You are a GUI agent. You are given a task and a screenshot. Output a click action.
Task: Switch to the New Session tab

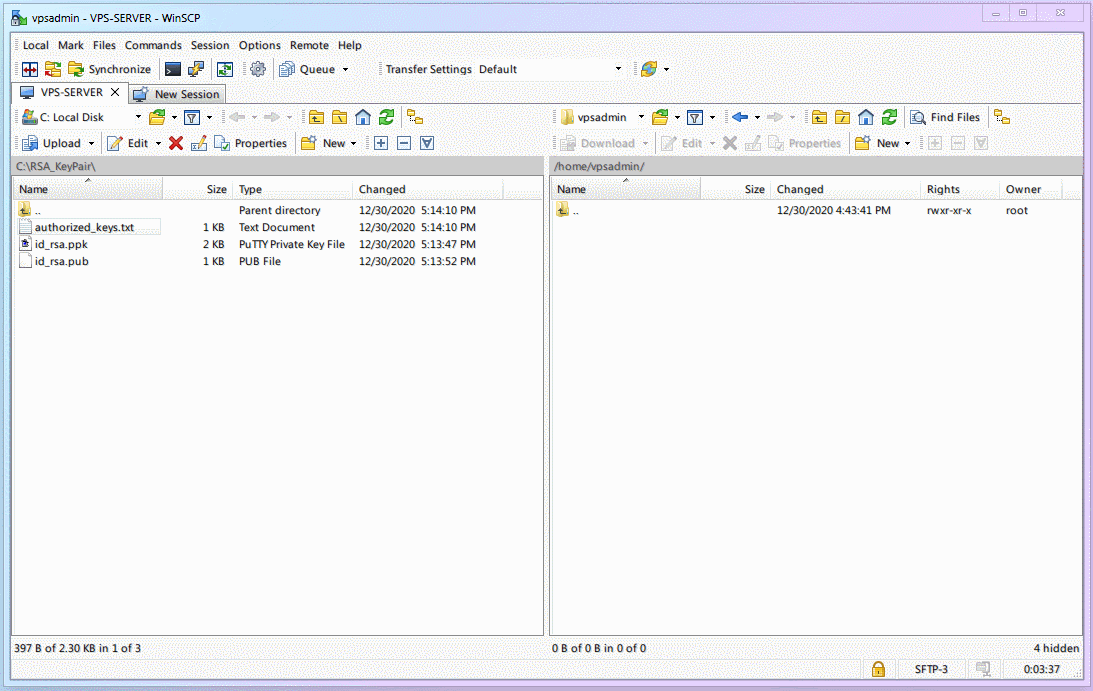point(177,94)
